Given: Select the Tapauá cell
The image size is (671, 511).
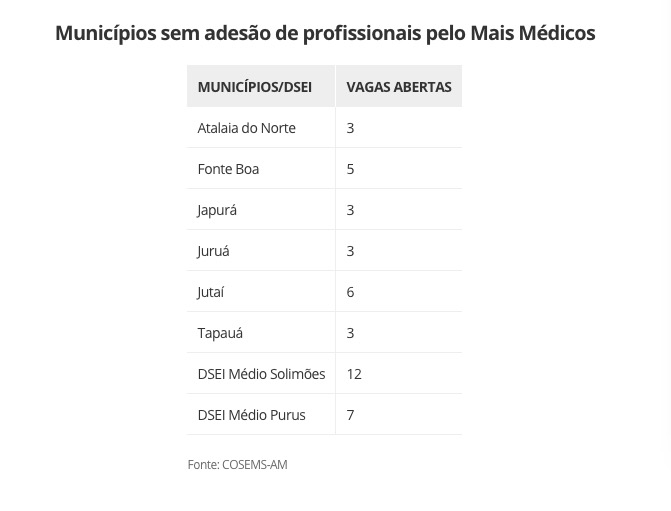Looking at the screenshot, I should click(220, 333).
